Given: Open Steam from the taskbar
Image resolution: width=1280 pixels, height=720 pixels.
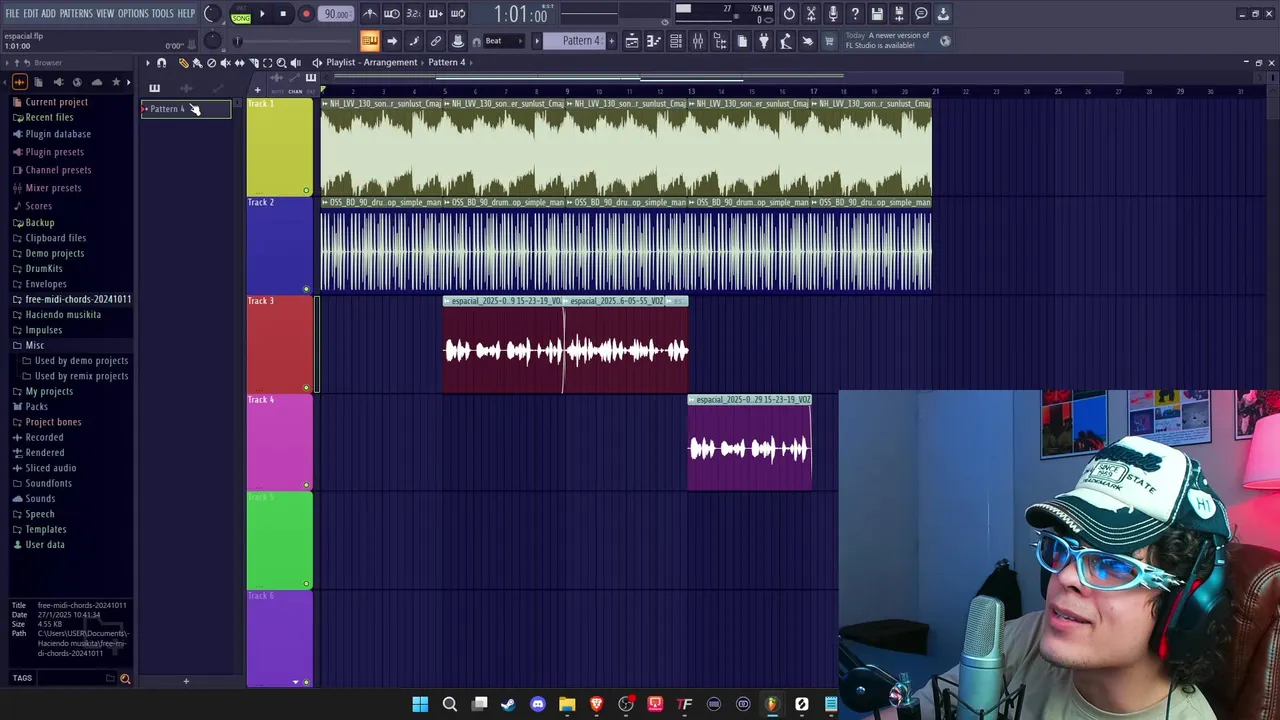Looking at the screenshot, I should click(508, 704).
